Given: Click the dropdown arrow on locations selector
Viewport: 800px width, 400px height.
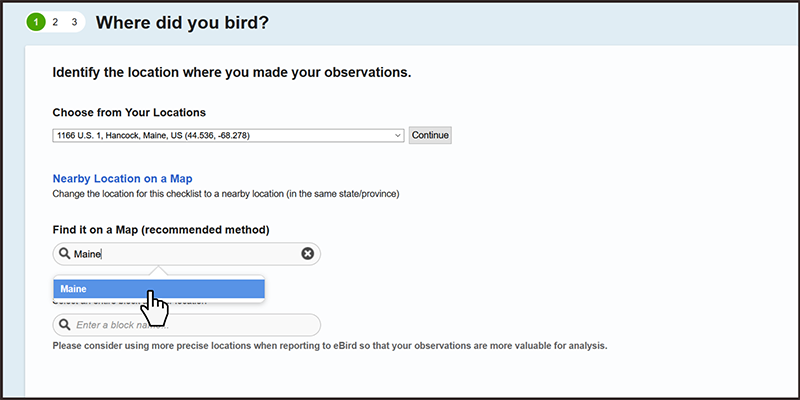Looking at the screenshot, I should point(398,135).
